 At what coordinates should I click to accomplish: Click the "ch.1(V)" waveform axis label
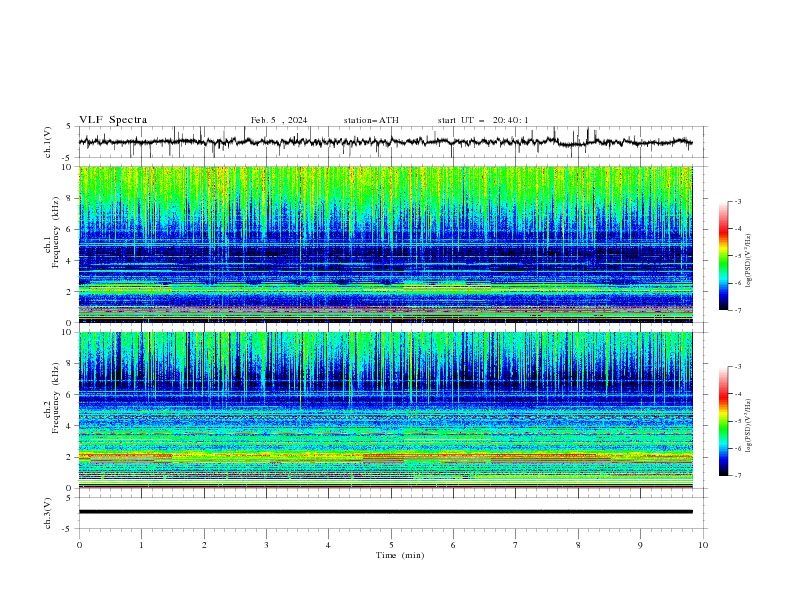point(48,142)
